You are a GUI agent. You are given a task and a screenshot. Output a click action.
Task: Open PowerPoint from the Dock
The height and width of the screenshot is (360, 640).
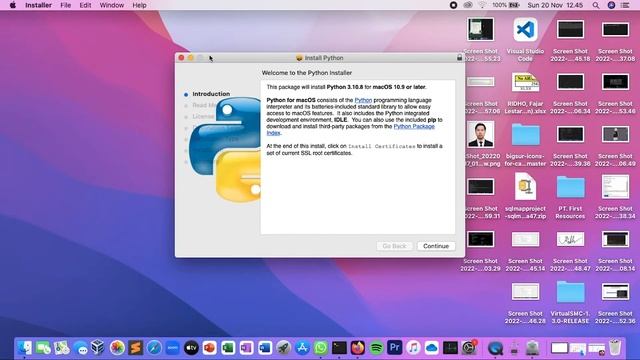[x=209, y=348]
